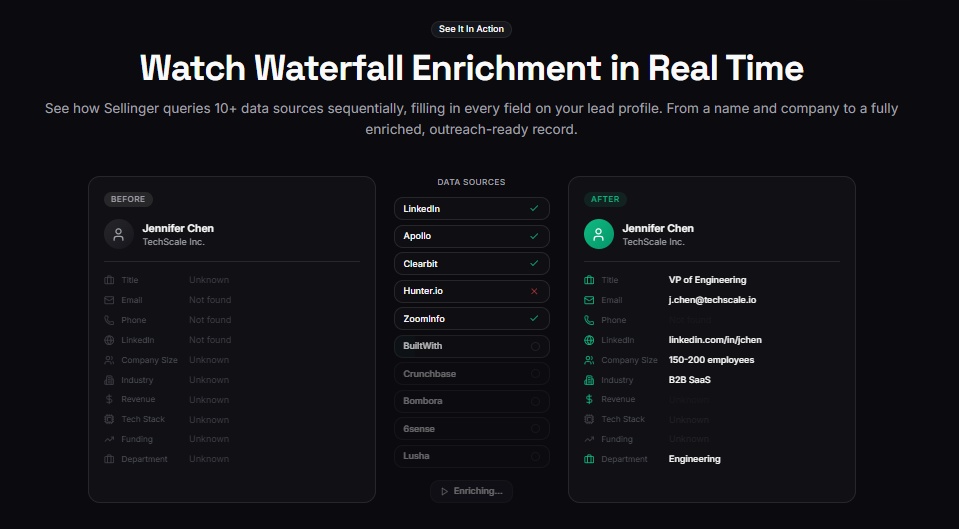Click Jennifer Chen name in Before card

178,228
